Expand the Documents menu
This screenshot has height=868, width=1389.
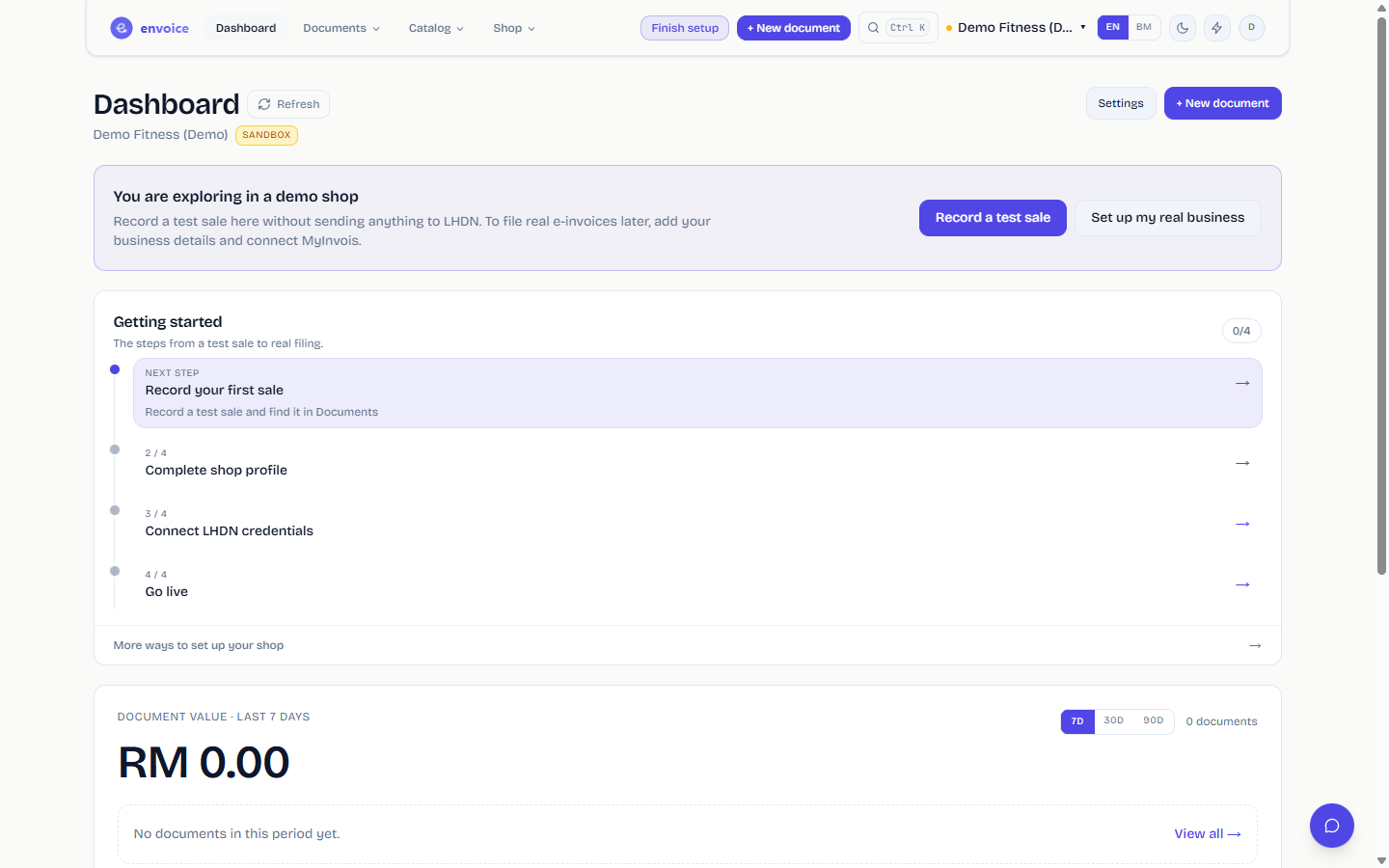[x=341, y=28]
